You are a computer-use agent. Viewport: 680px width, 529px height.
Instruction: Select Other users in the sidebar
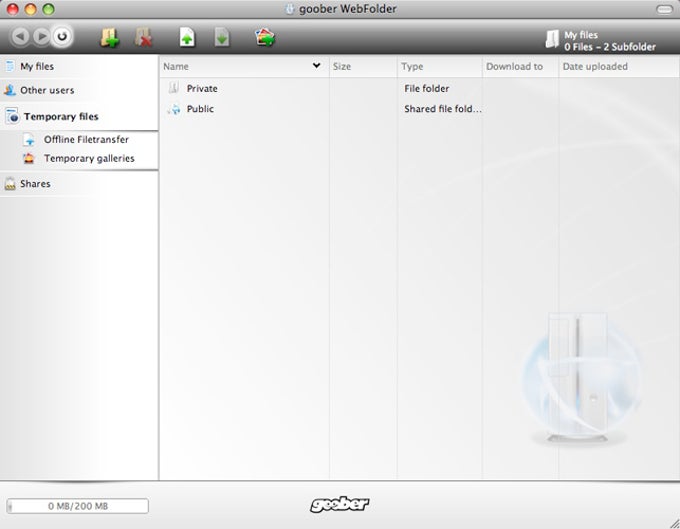point(47,90)
